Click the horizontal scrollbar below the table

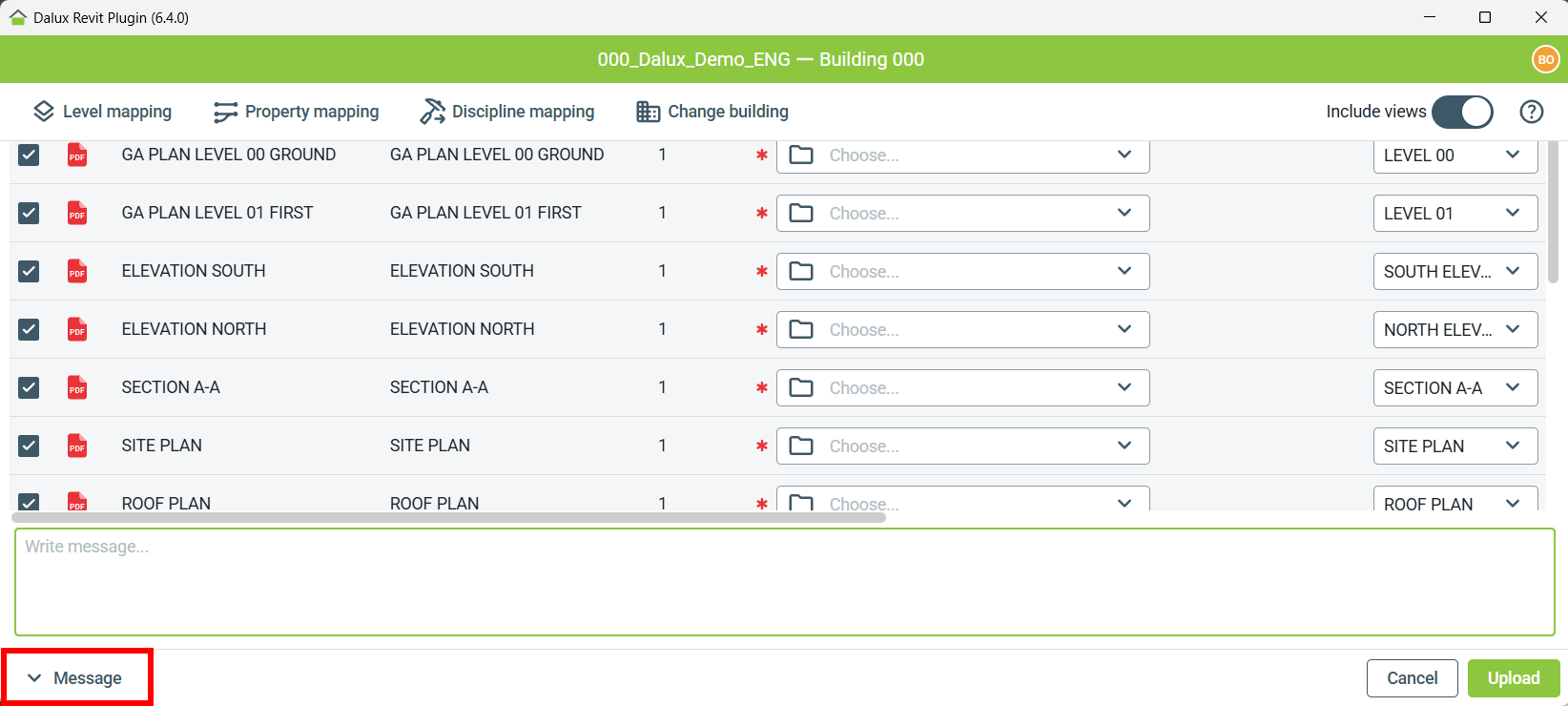click(x=448, y=517)
